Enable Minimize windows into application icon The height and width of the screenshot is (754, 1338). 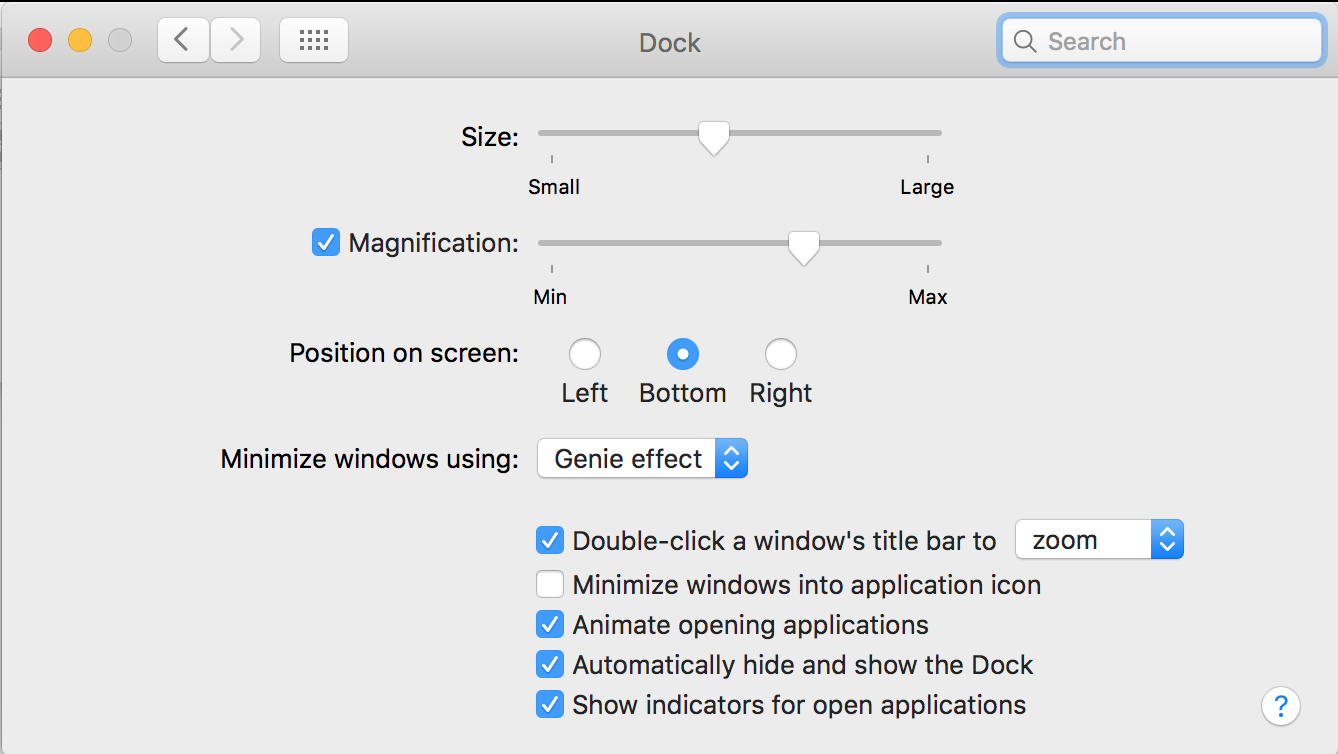tap(550, 585)
